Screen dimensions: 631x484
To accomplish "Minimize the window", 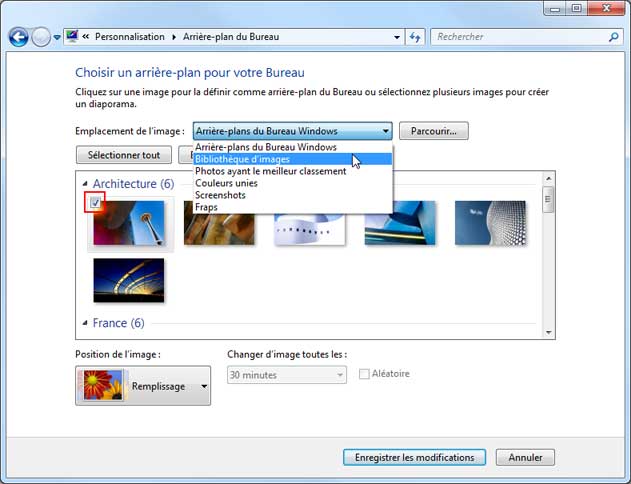I will [555, 8].
